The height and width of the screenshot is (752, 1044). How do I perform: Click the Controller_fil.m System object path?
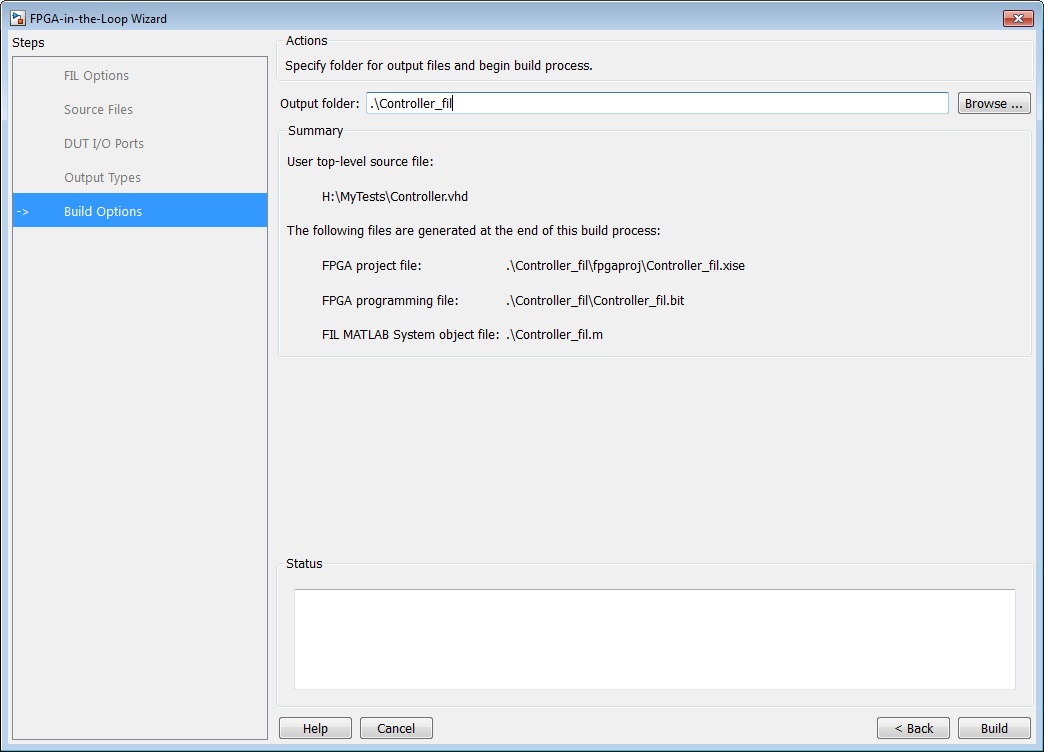(554, 335)
